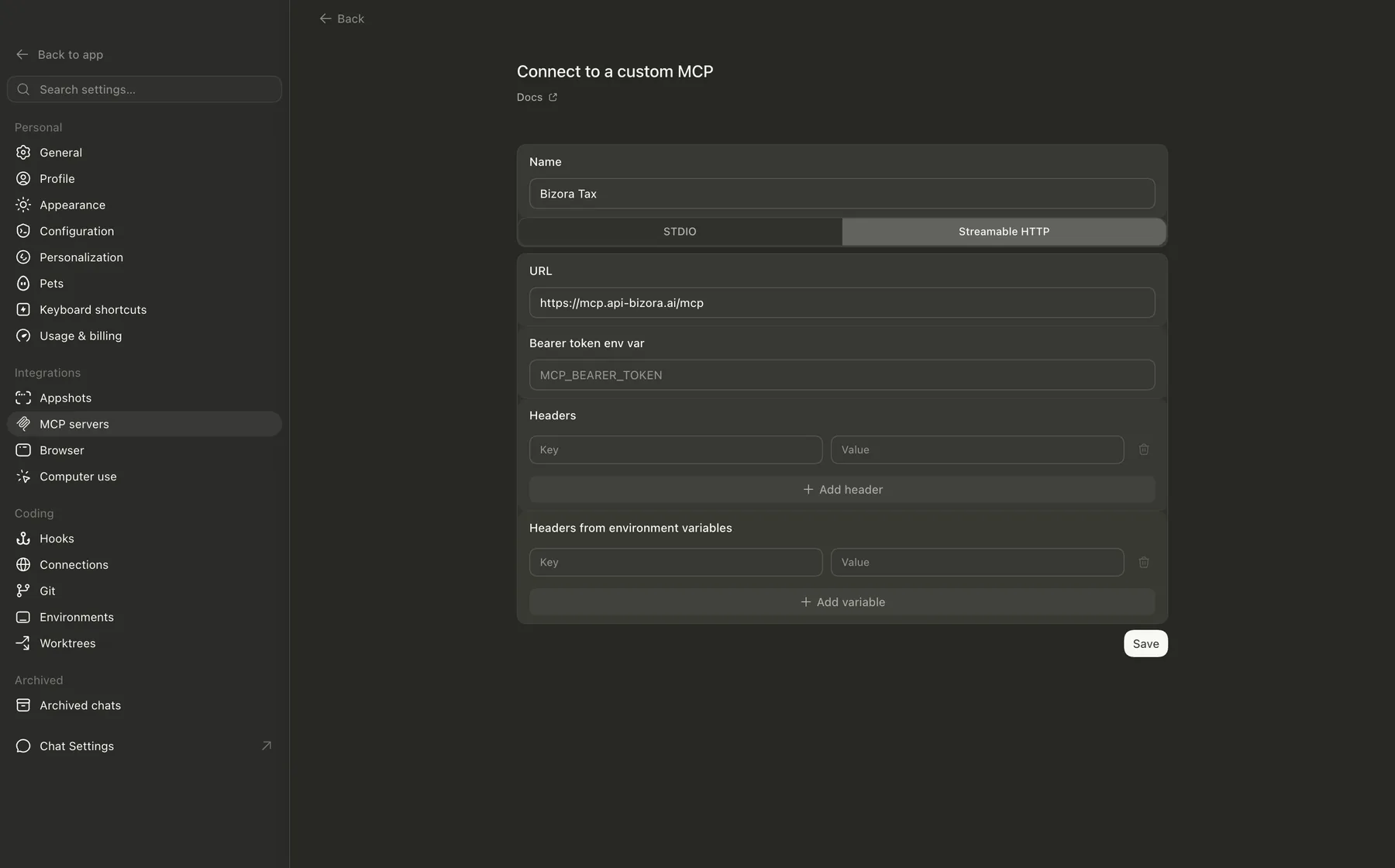Click the Appshots capture icon
Viewport: 1395px width, 868px height.
(23, 398)
